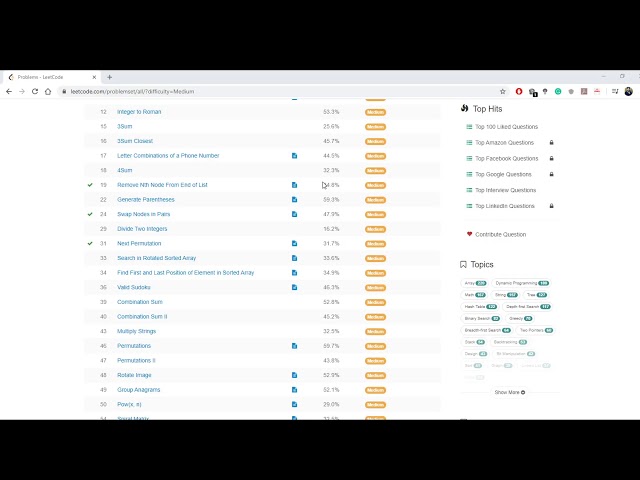Open the Letter Combinations of a Phone Number problem

[168, 156]
